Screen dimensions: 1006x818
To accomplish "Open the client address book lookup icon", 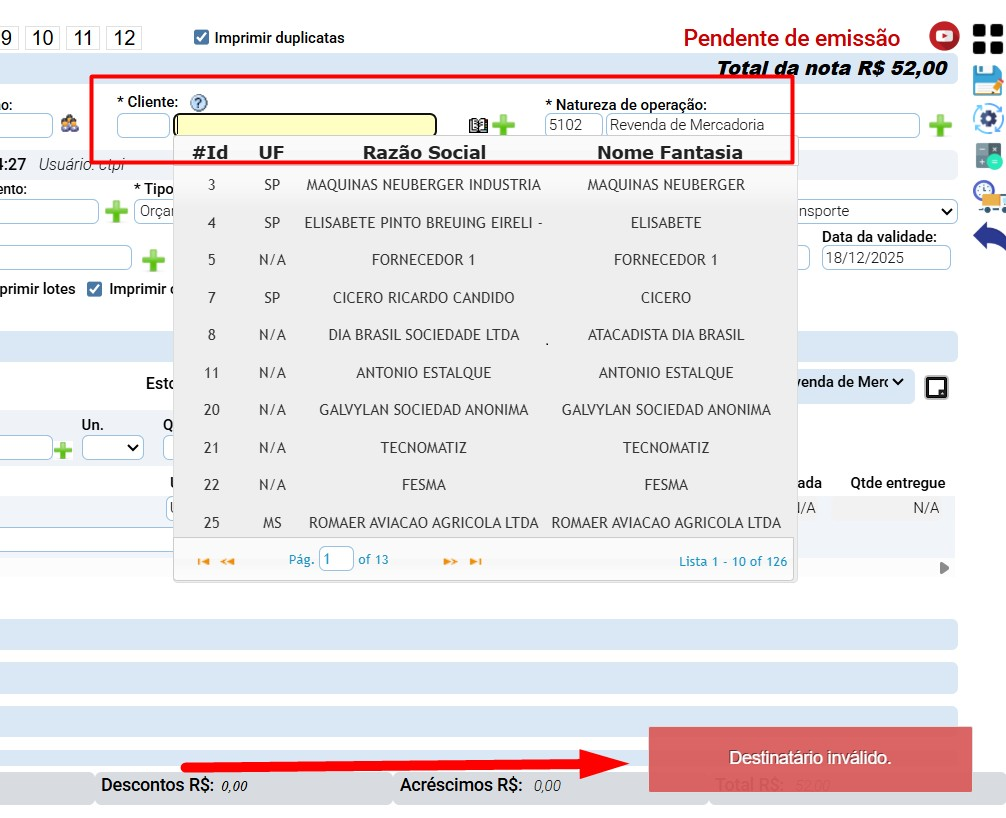I will tap(479, 124).
